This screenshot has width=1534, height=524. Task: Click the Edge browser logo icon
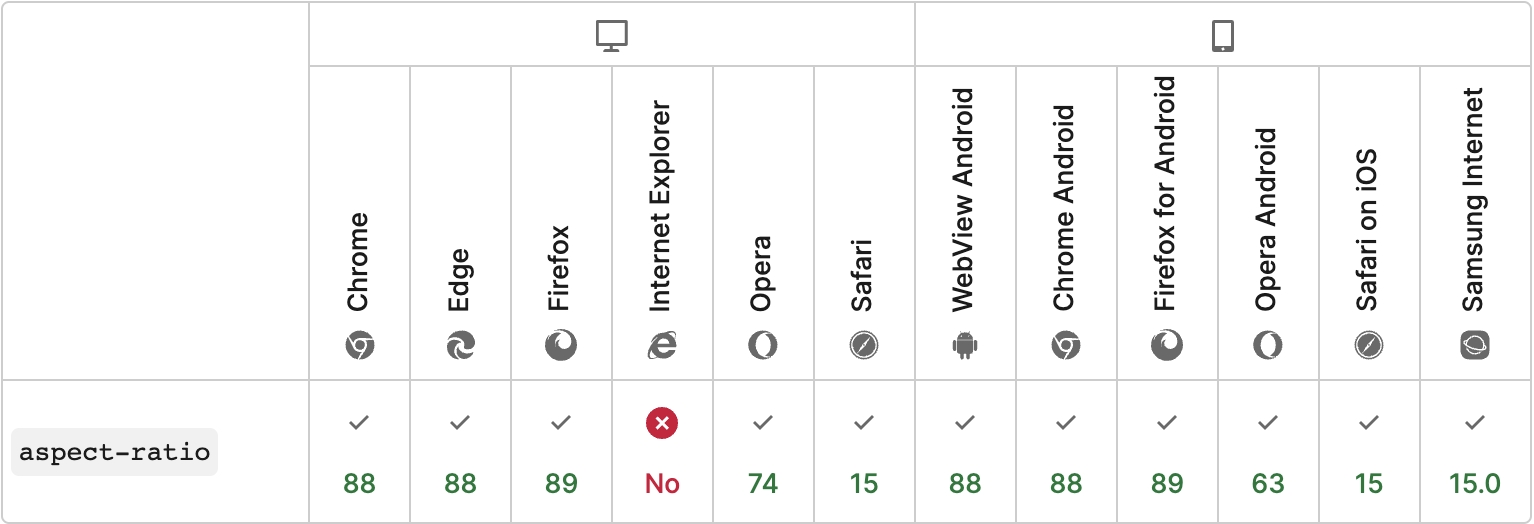tap(460, 346)
